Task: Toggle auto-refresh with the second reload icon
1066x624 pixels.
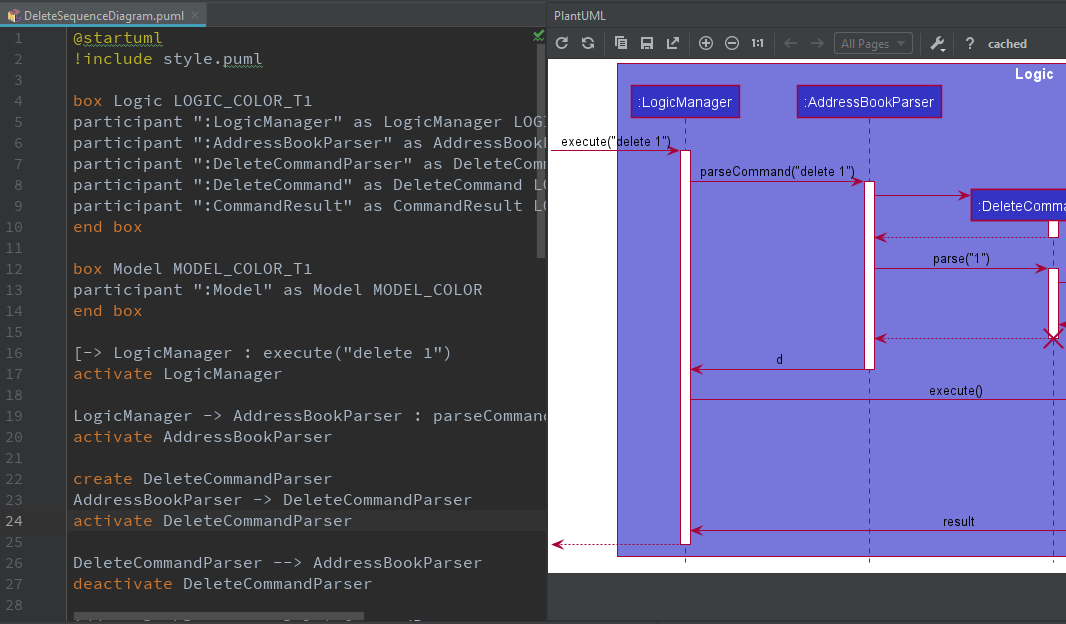Action: point(588,43)
